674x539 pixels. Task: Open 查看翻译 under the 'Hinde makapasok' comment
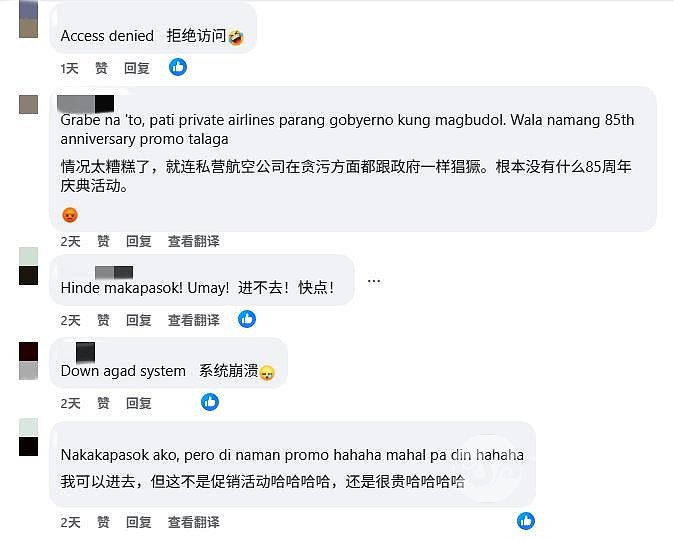point(193,320)
